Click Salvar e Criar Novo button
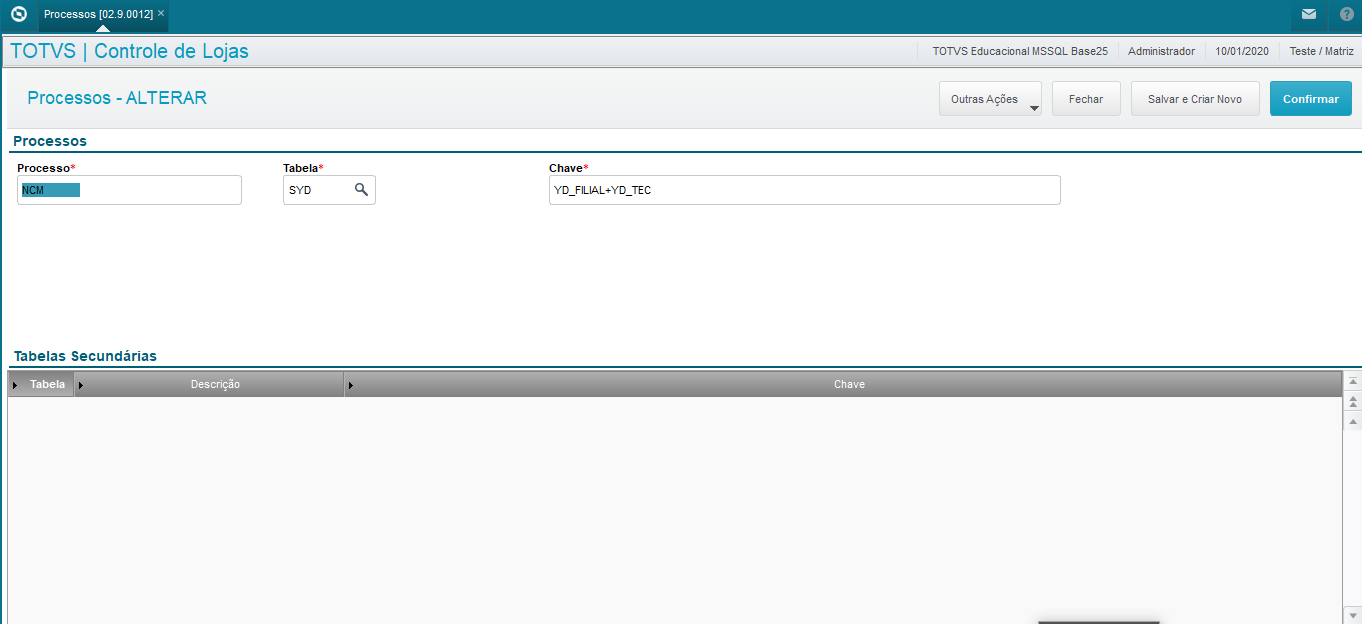Screen dimensions: 1362x624 (x=1195, y=99)
